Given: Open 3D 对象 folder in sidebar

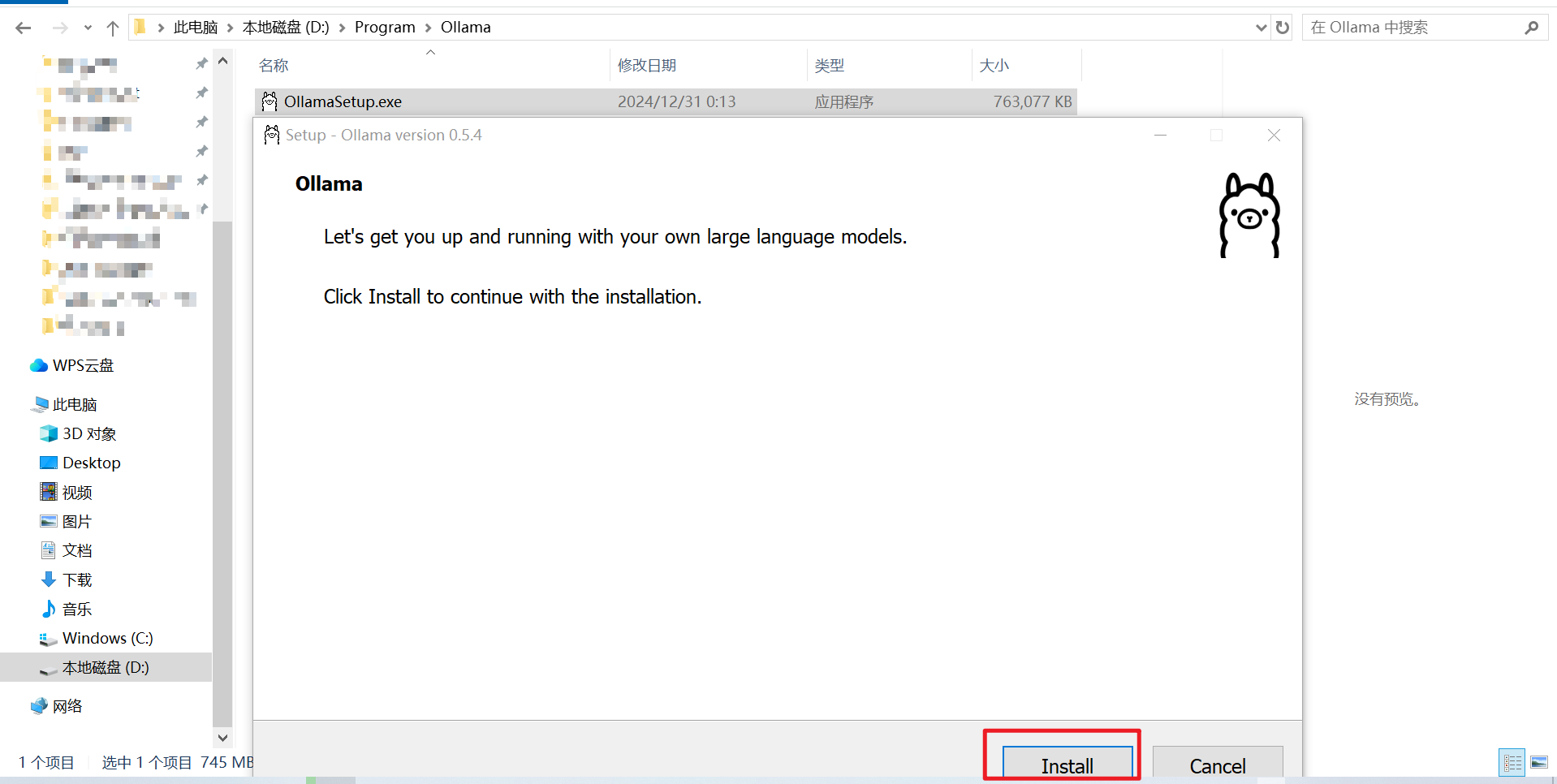Looking at the screenshot, I should pyautogui.click(x=89, y=433).
